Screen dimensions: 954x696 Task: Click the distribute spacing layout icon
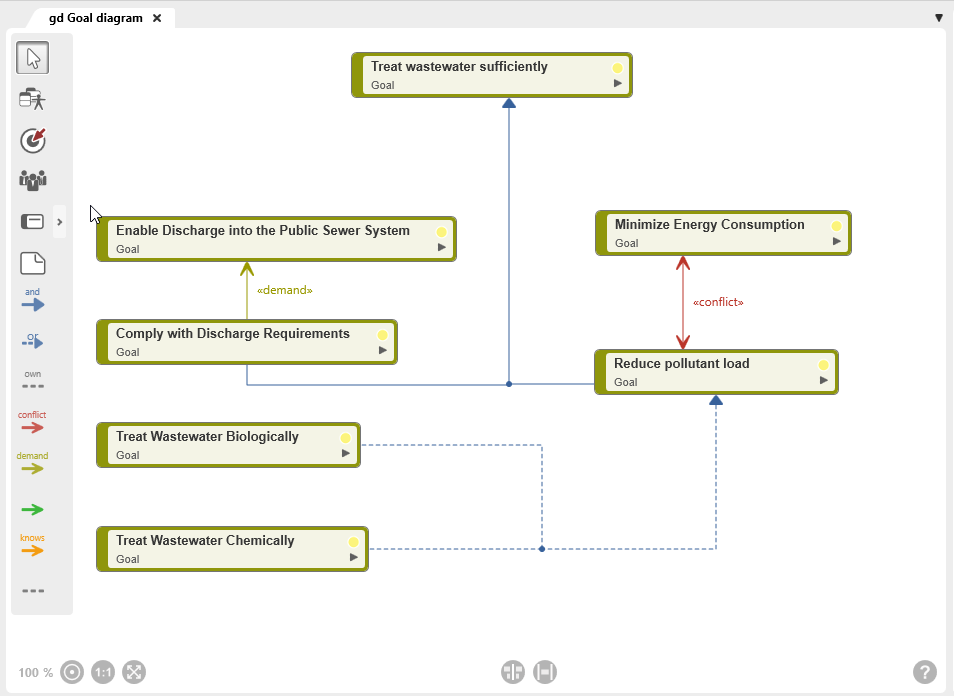(545, 672)
